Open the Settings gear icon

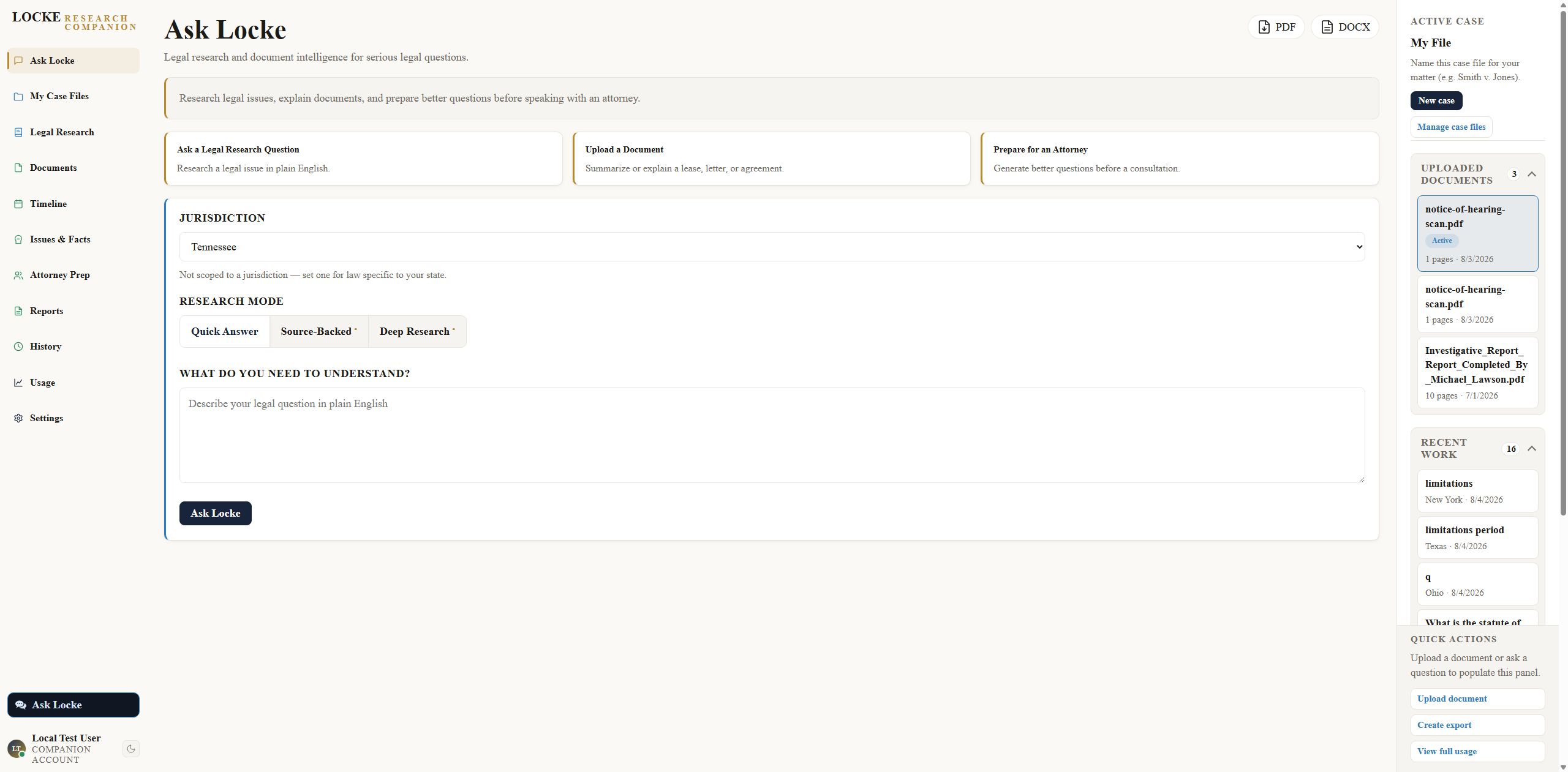18,418
